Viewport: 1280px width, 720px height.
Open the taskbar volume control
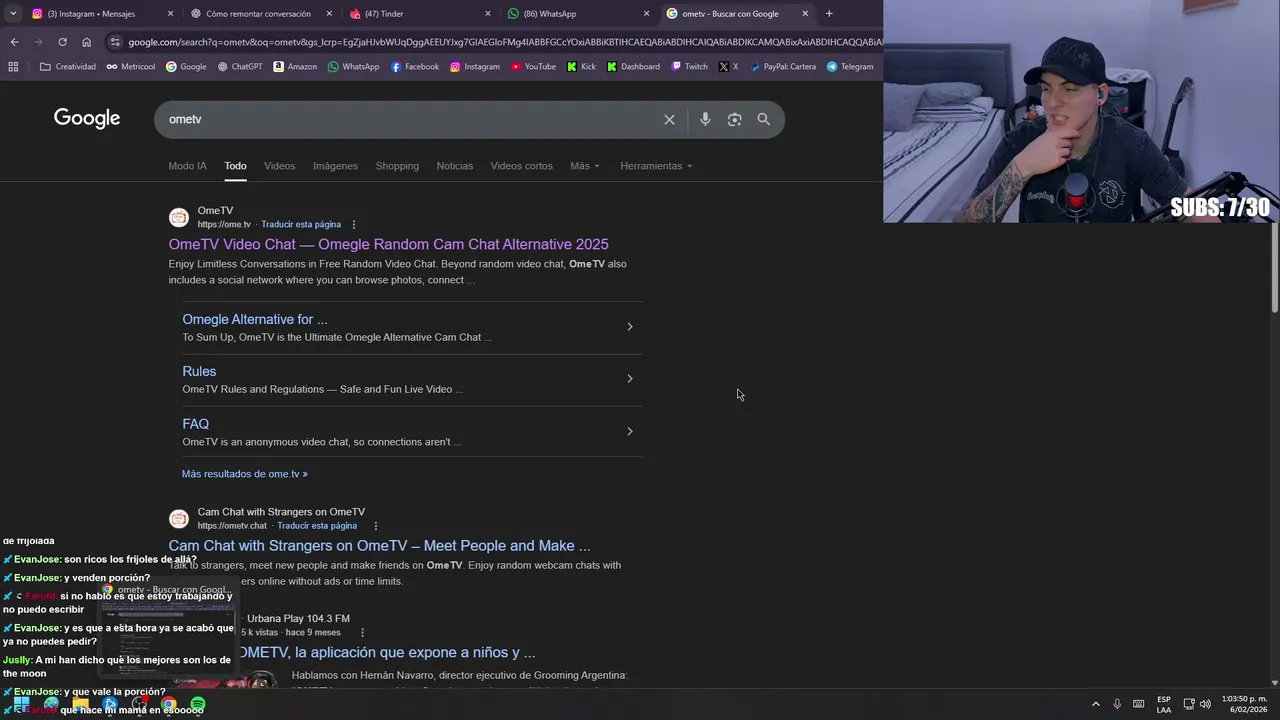click(1205, 705)
